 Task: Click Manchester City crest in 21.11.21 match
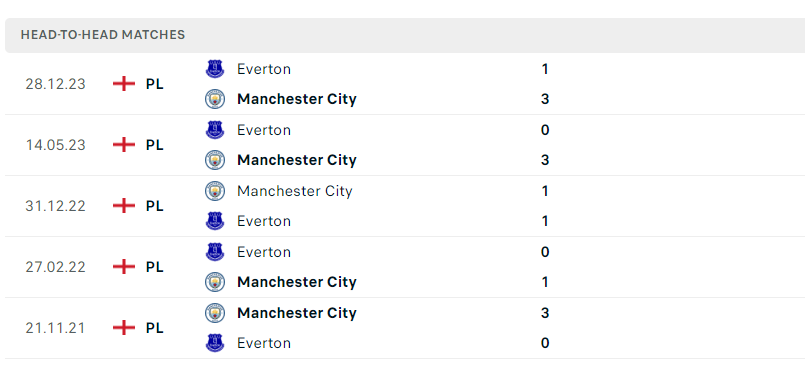pyautogui.click(x=215, y=313)
